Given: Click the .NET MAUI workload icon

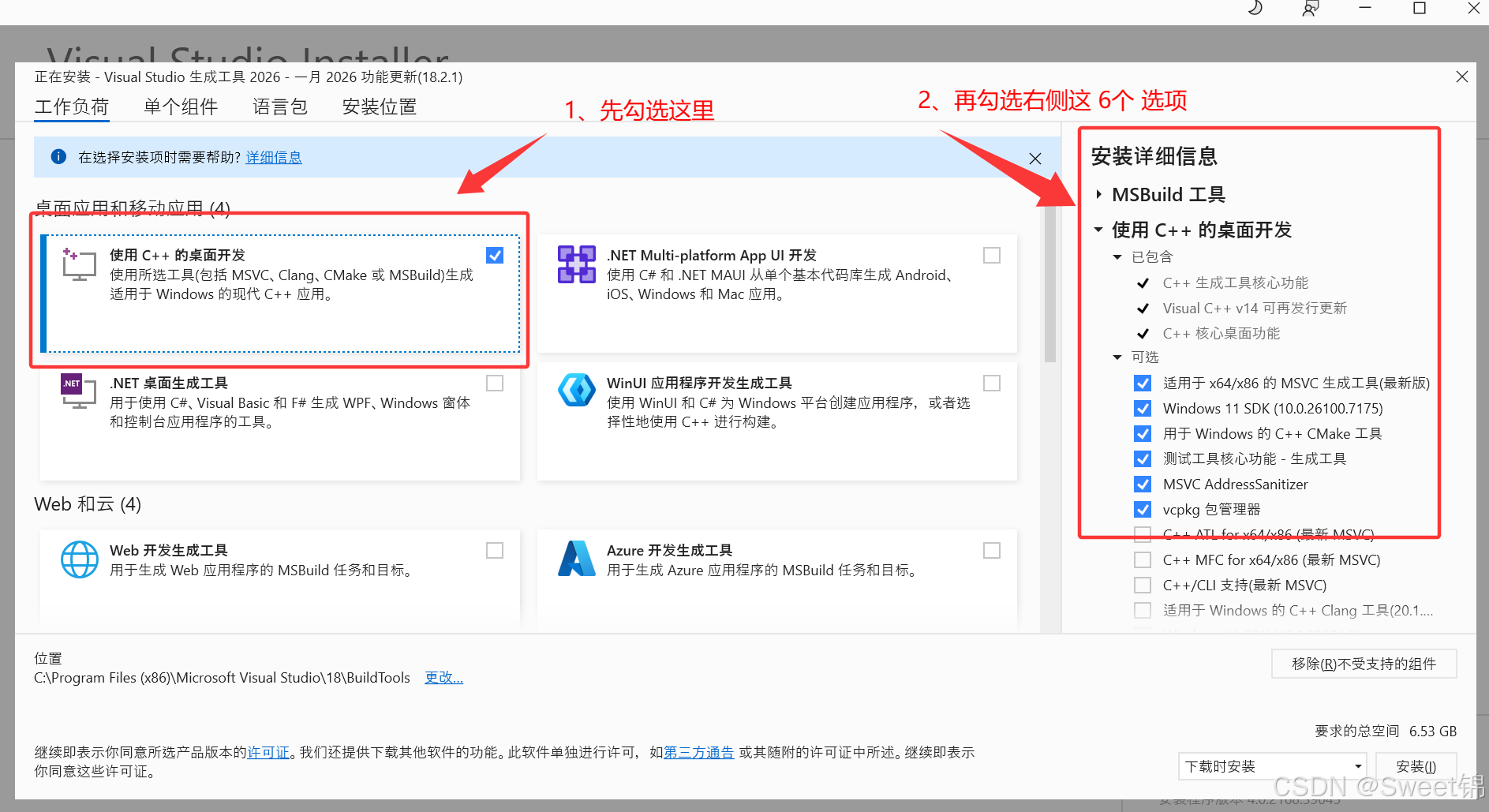Looking at the screenshot, I should pyautogui.click(x=577, y=264).
